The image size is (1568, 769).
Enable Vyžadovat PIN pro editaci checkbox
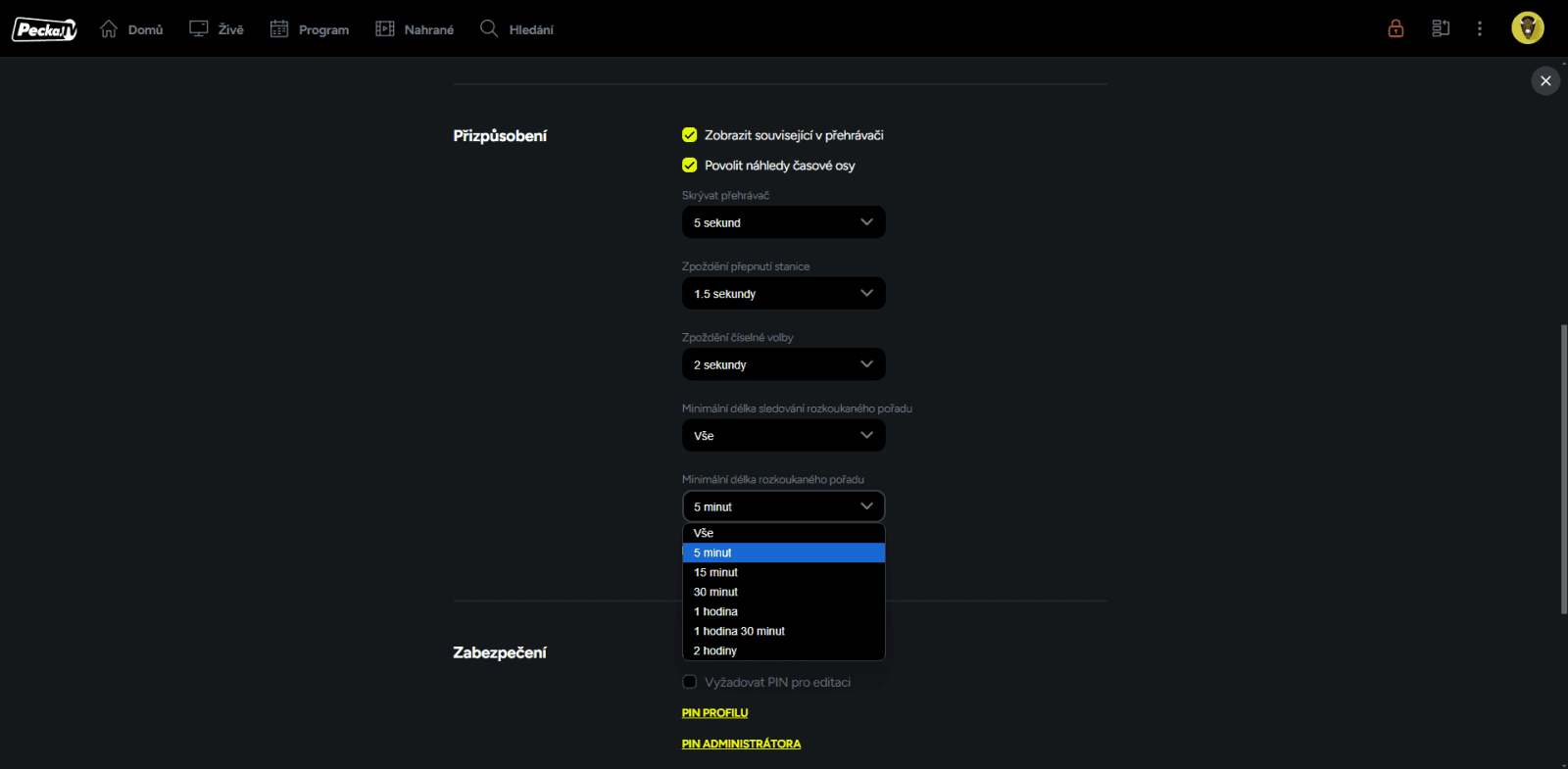[x=690, y=682]
